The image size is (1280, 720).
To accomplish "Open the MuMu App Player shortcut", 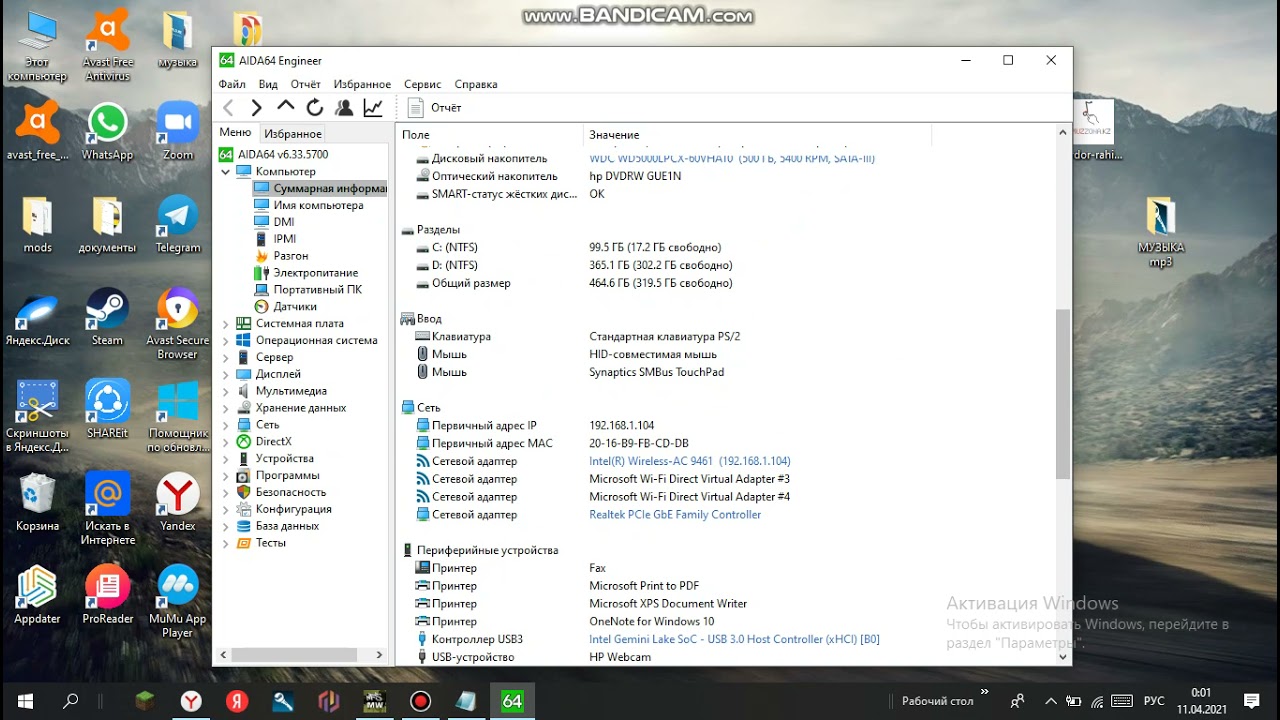I will pyautogui.click(x=178, y=601).
